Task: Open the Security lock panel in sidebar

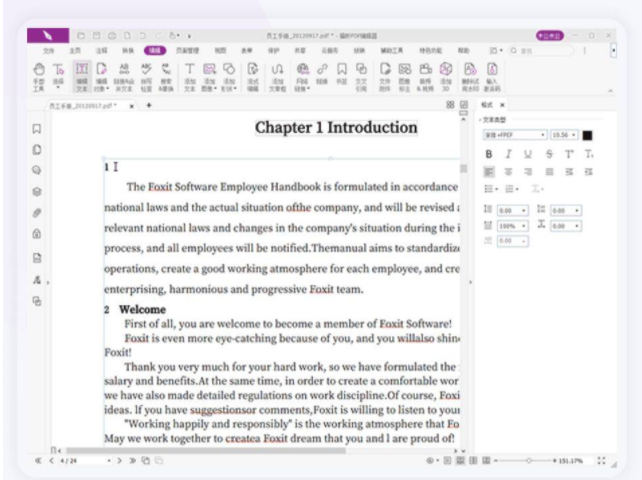Action: pyautogui.click(x=37, y=234)
